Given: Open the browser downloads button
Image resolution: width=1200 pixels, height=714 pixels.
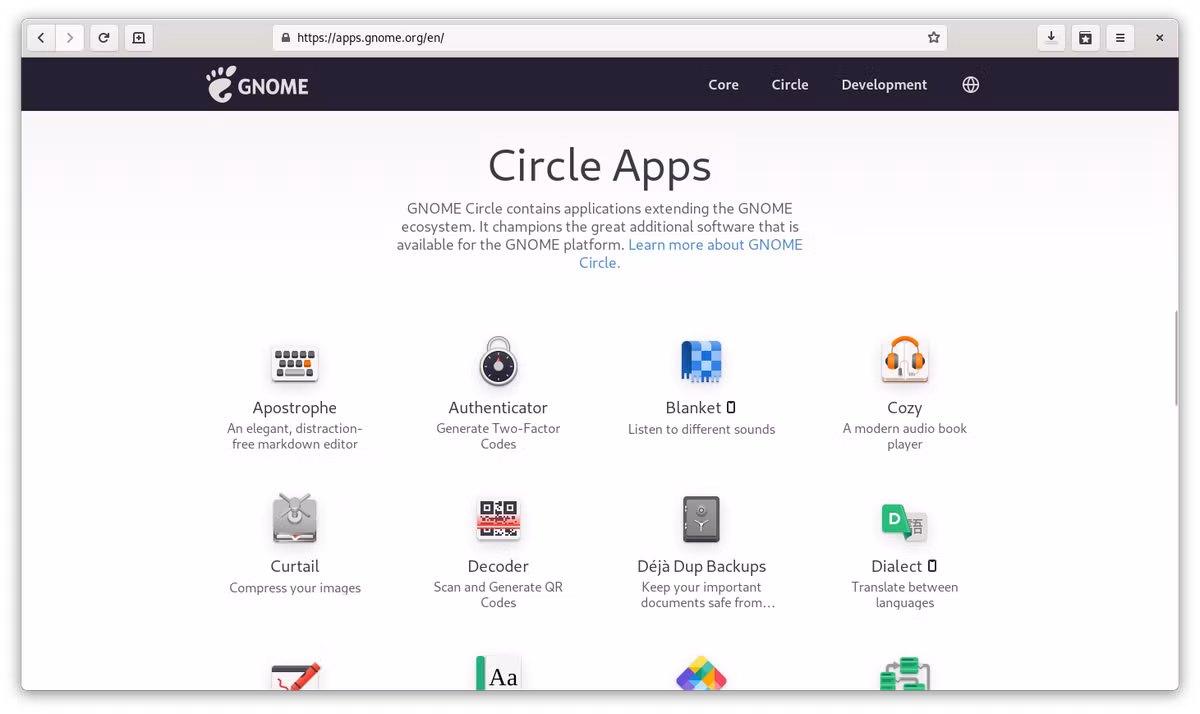Looking at the screenshot, I should coord(1051,38).
